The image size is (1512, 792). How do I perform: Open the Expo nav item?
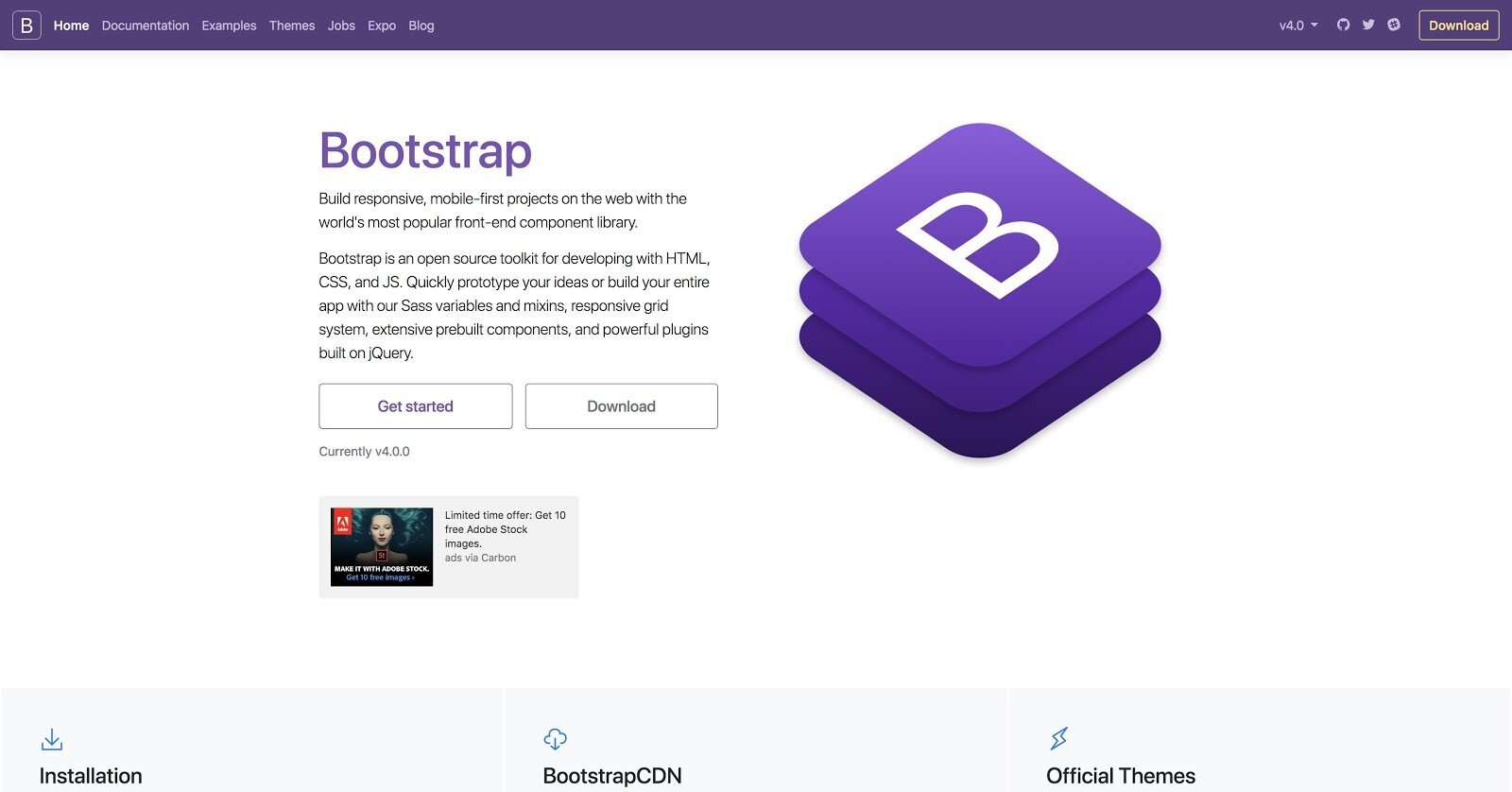click(x=382, y=26)
